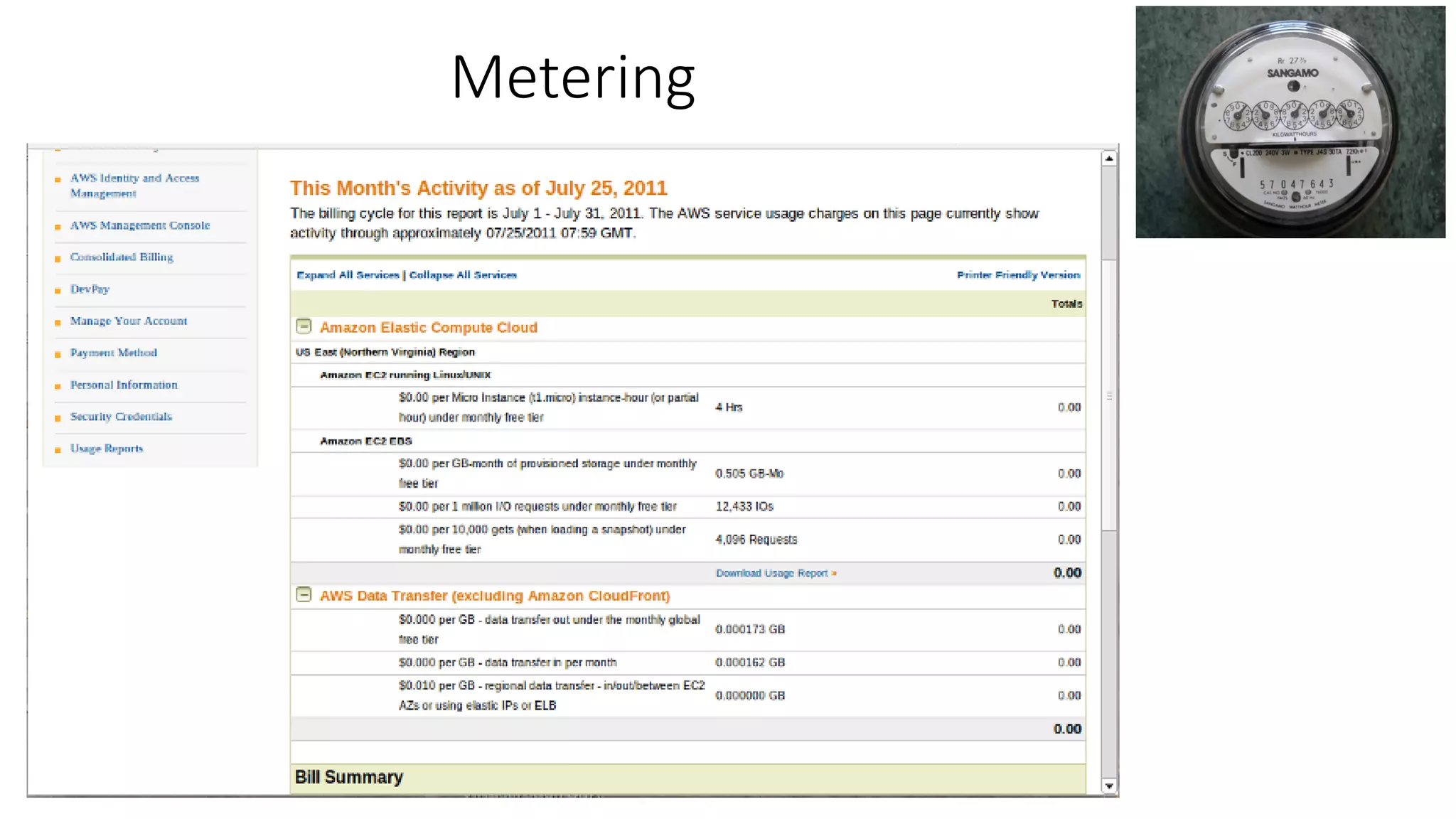1456x819 pixels.
Task: Click the Micro Instance pricing description
Action: point(548,407)
